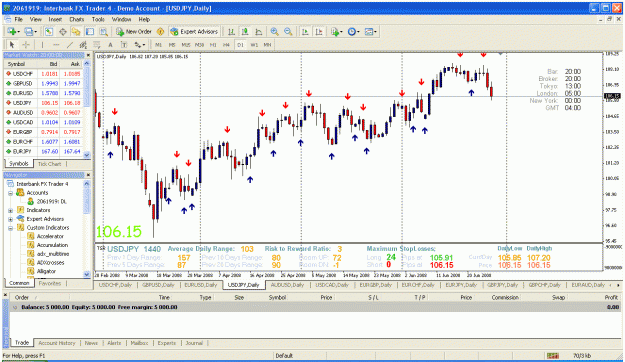
Task: Click the New Chart icon
Action: tap(12, 31)
